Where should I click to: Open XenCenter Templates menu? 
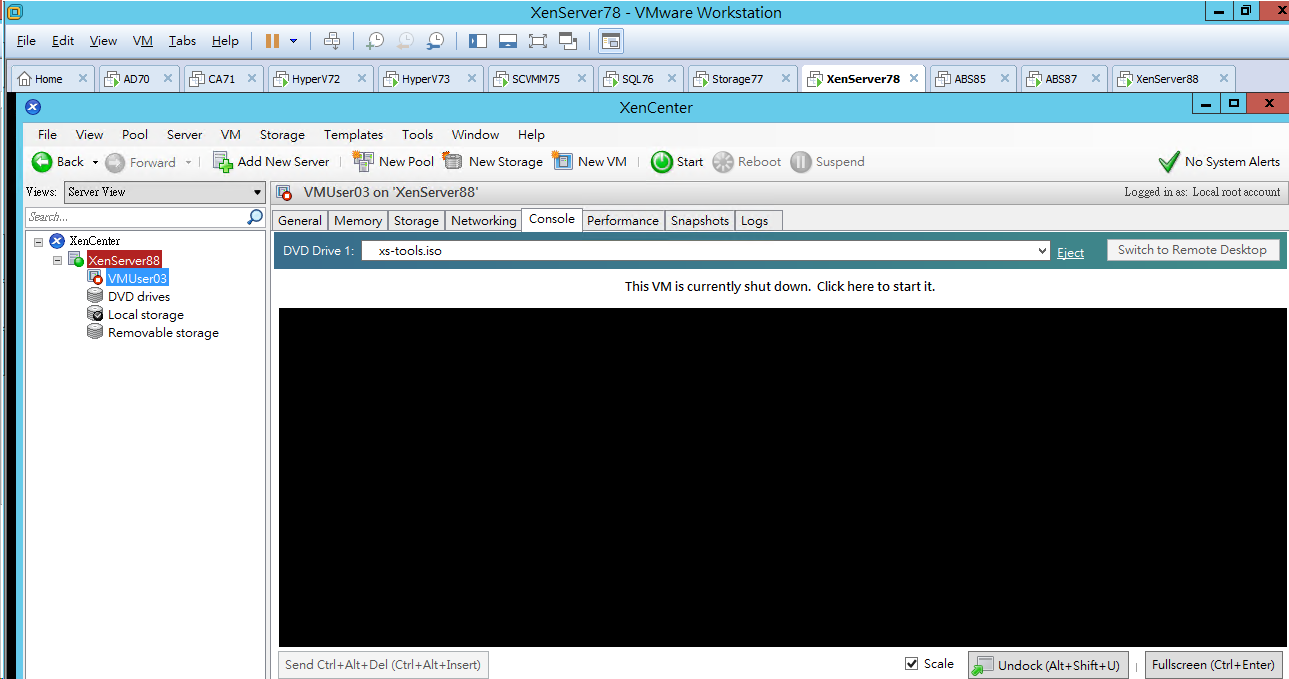(353, 134)
